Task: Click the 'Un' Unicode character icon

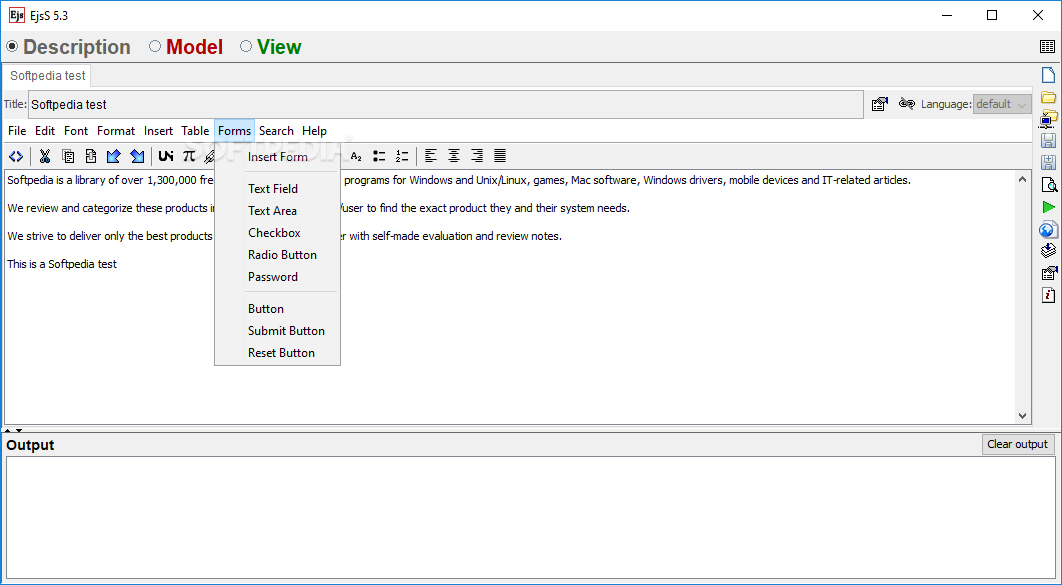Action: pyautogui.click(x=165, y=156)
